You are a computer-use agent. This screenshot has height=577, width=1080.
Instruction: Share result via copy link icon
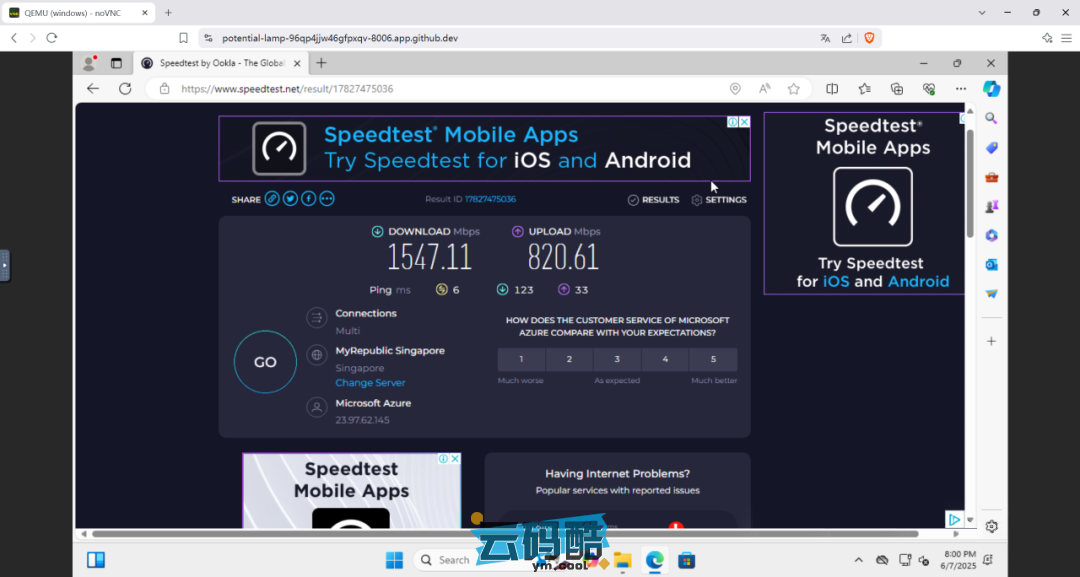coord(272,199)
